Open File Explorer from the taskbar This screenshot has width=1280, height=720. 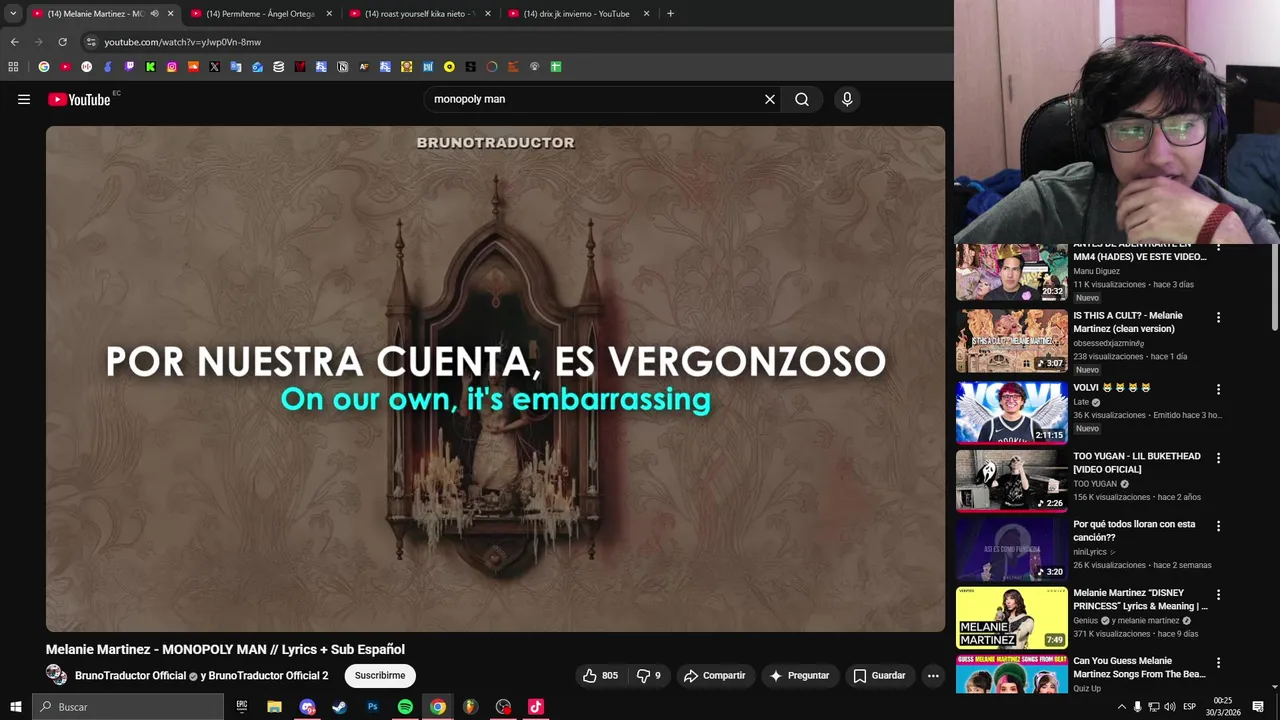pyautogui.click(x=274, y=707)
